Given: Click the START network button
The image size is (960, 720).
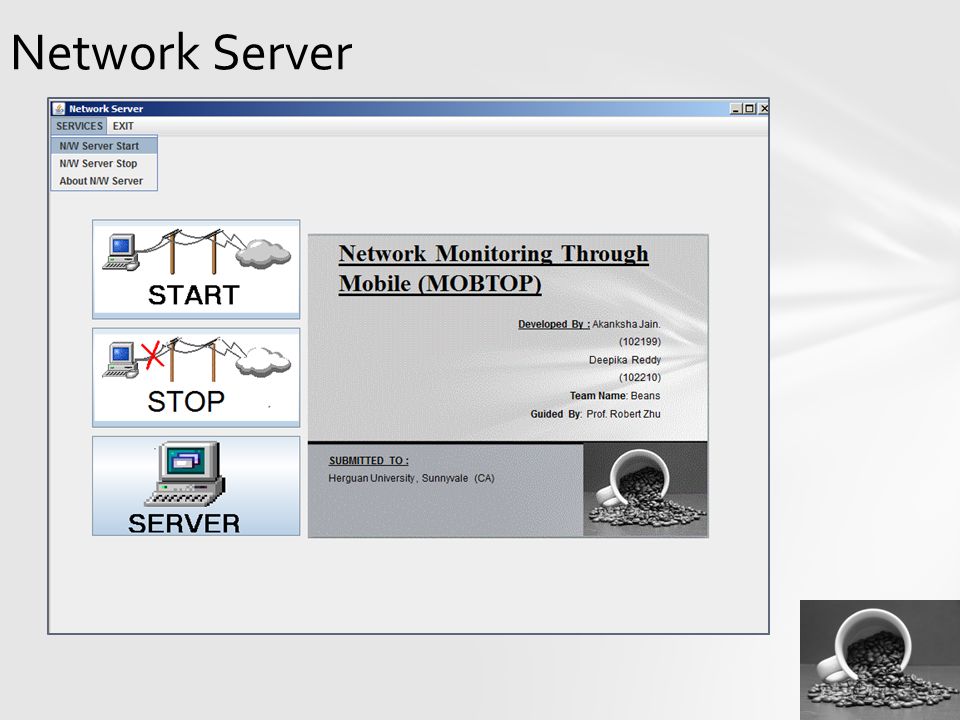Looking at the screenshot, I should tap(196, 269).
